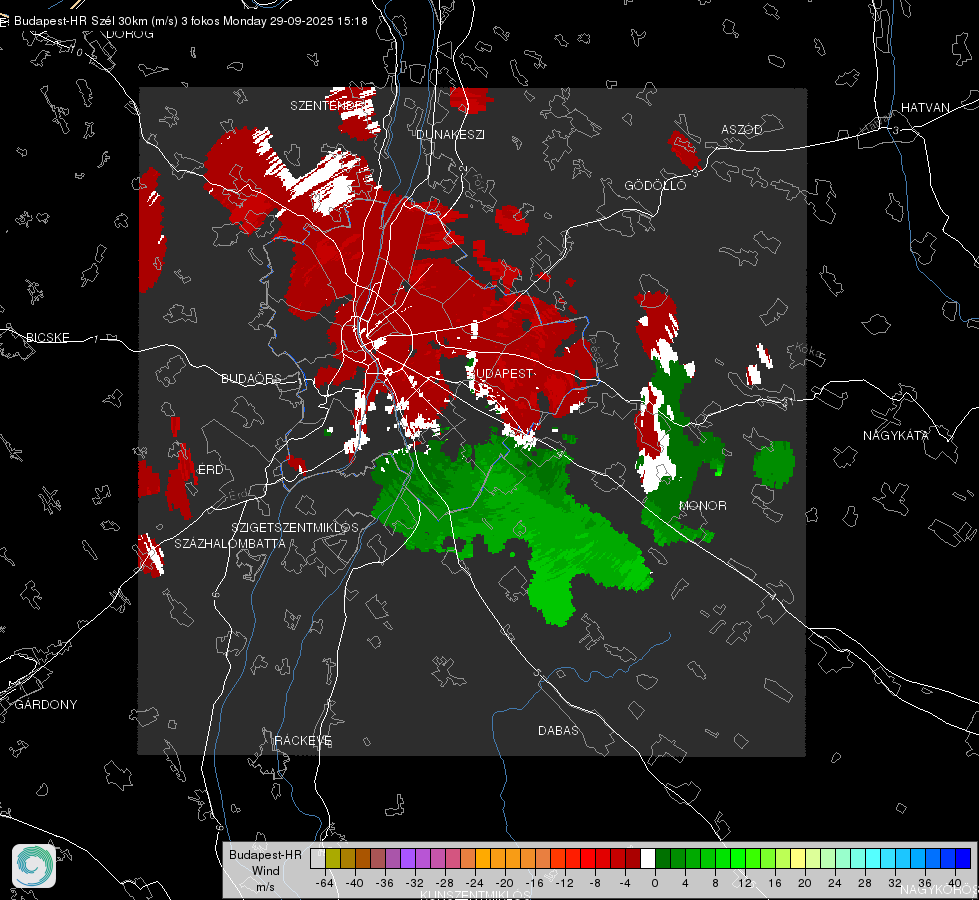
Task: Click the BUDAÖRS label
Action: click(252, 378)
